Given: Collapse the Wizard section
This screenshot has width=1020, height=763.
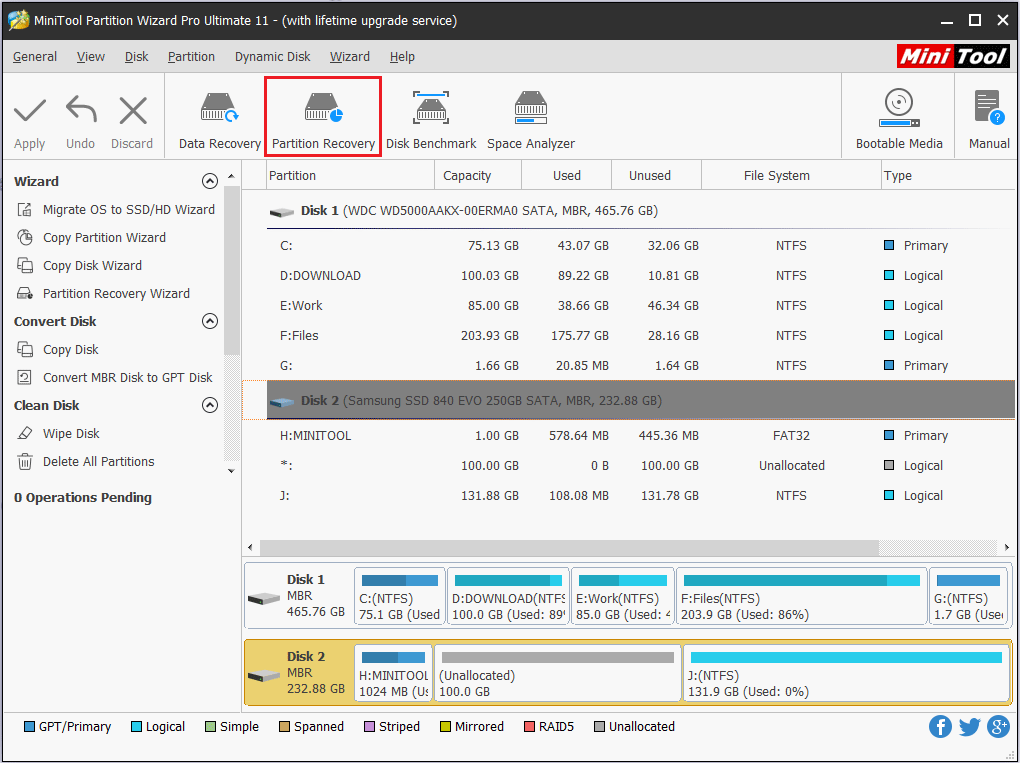Looking at the screenshot, I should (x=209, y=181).
